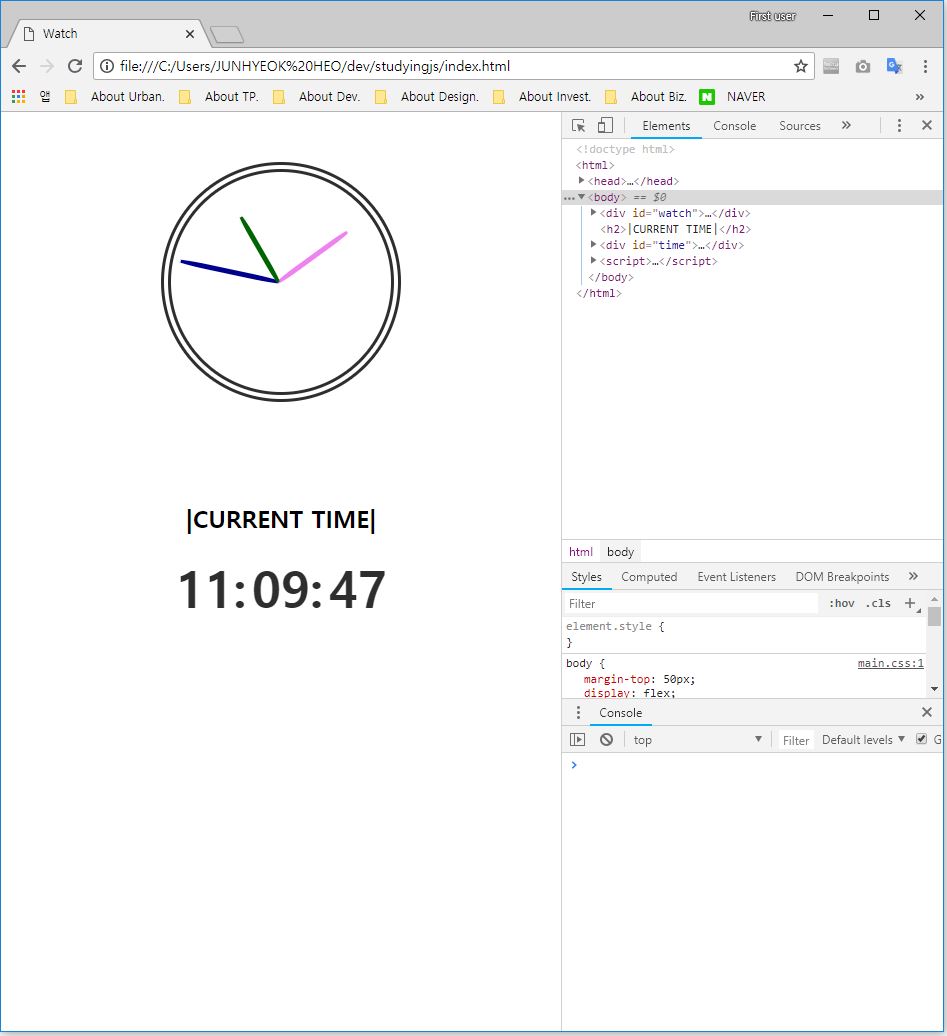Open the Chrome three-dot menu
The height and width of the screenshot is (1036, 947).
click(x=925, y=66)
